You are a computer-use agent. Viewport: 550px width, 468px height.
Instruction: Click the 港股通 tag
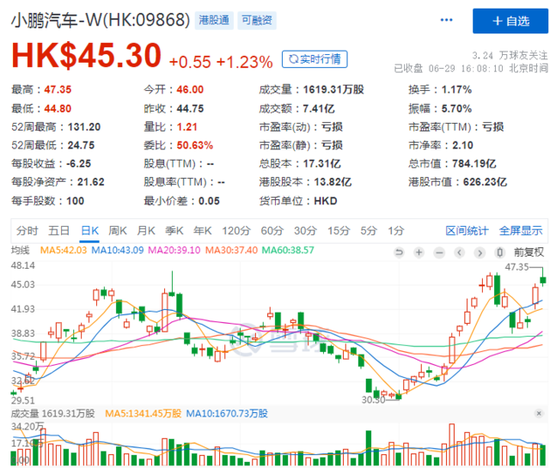[x=214, y=20]
